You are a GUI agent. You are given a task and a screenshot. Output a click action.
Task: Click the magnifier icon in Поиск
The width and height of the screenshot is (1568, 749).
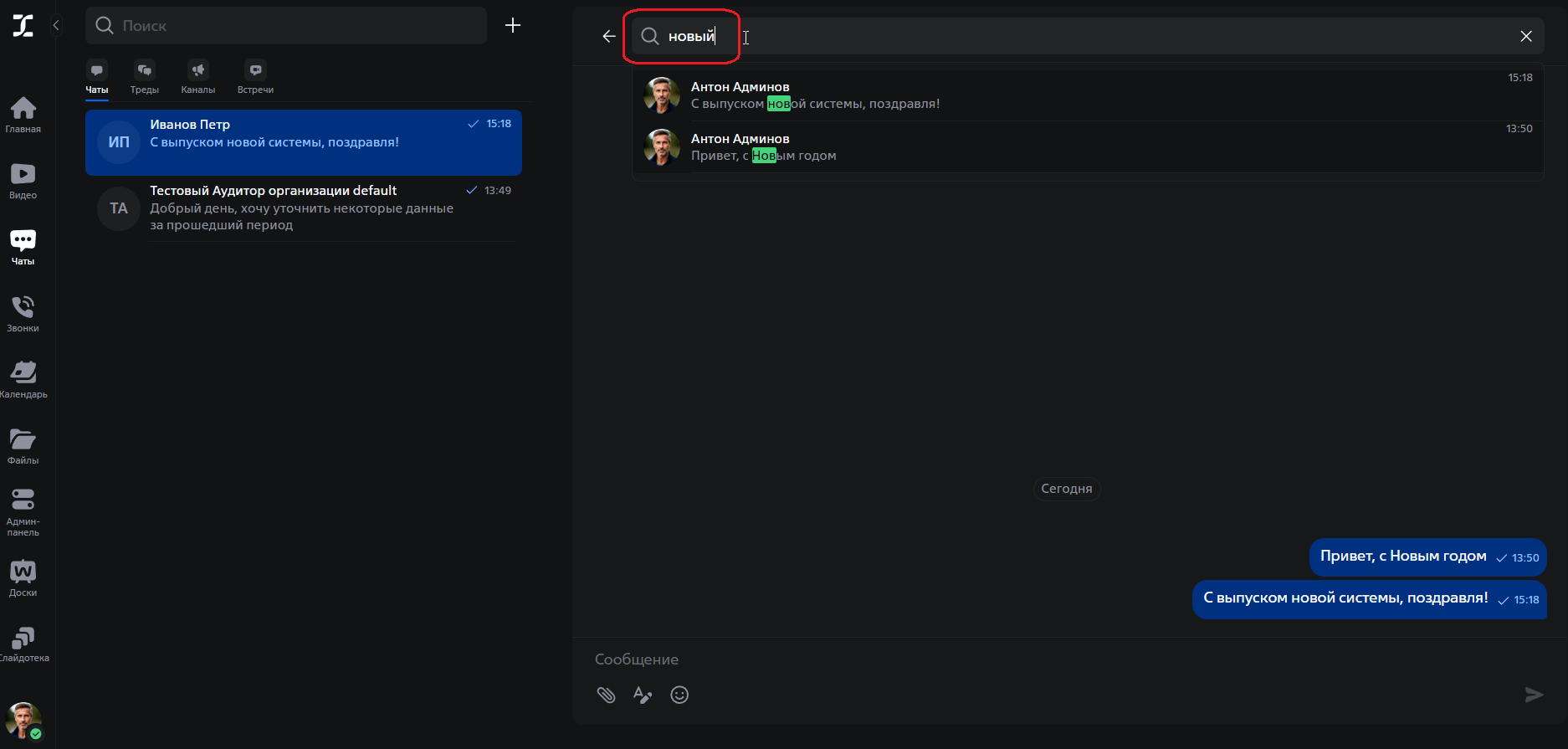[x=105, y=26]
